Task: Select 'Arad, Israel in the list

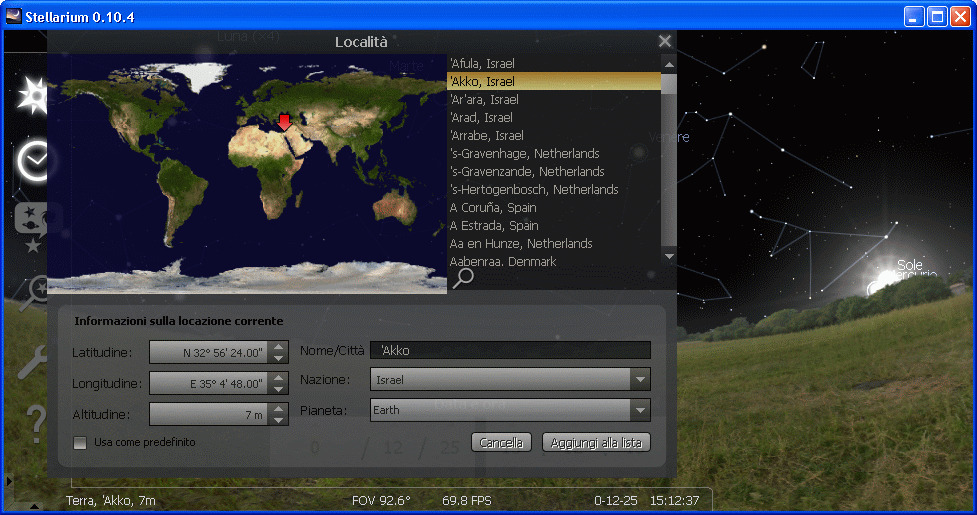Action: [x=554, y=118]
